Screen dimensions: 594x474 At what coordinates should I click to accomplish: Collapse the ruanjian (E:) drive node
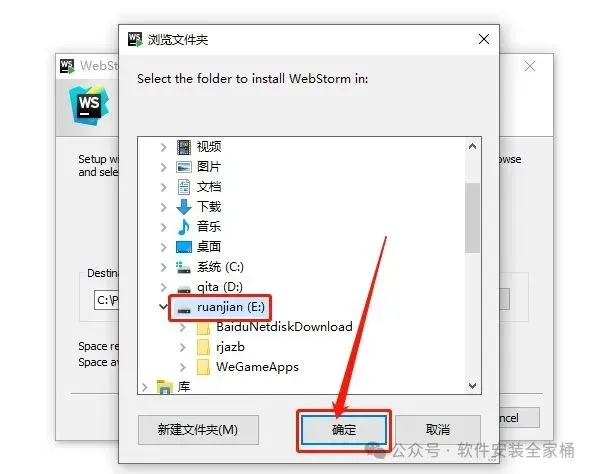(x=163, y=306)
